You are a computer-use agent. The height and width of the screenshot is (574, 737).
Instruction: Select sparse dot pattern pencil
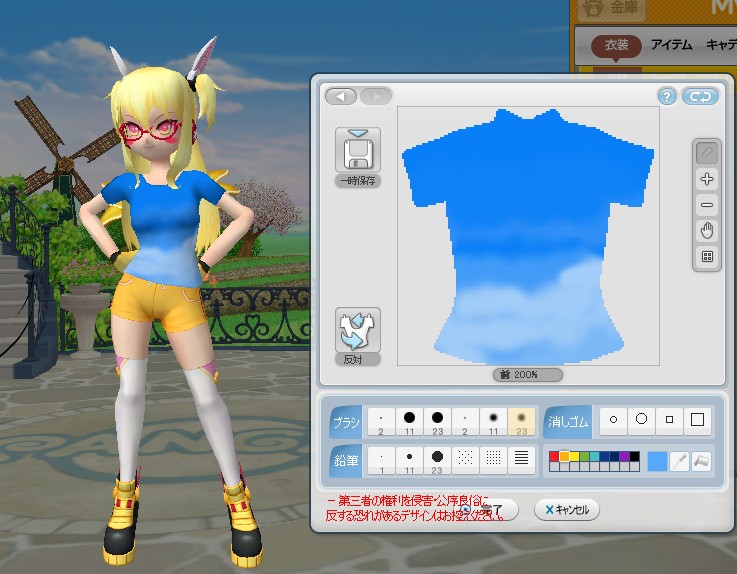click(x=465, y=460)
